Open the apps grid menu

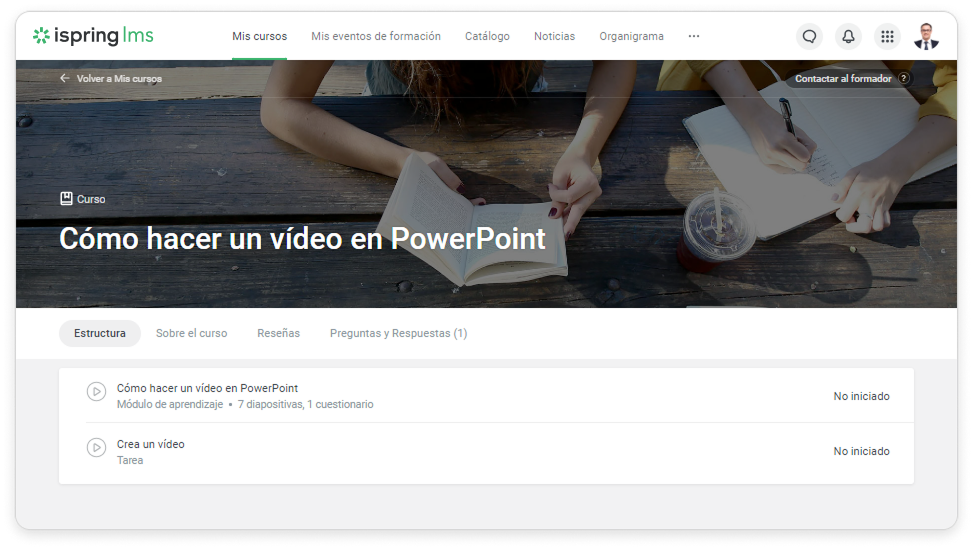click(x=886, y=36)
